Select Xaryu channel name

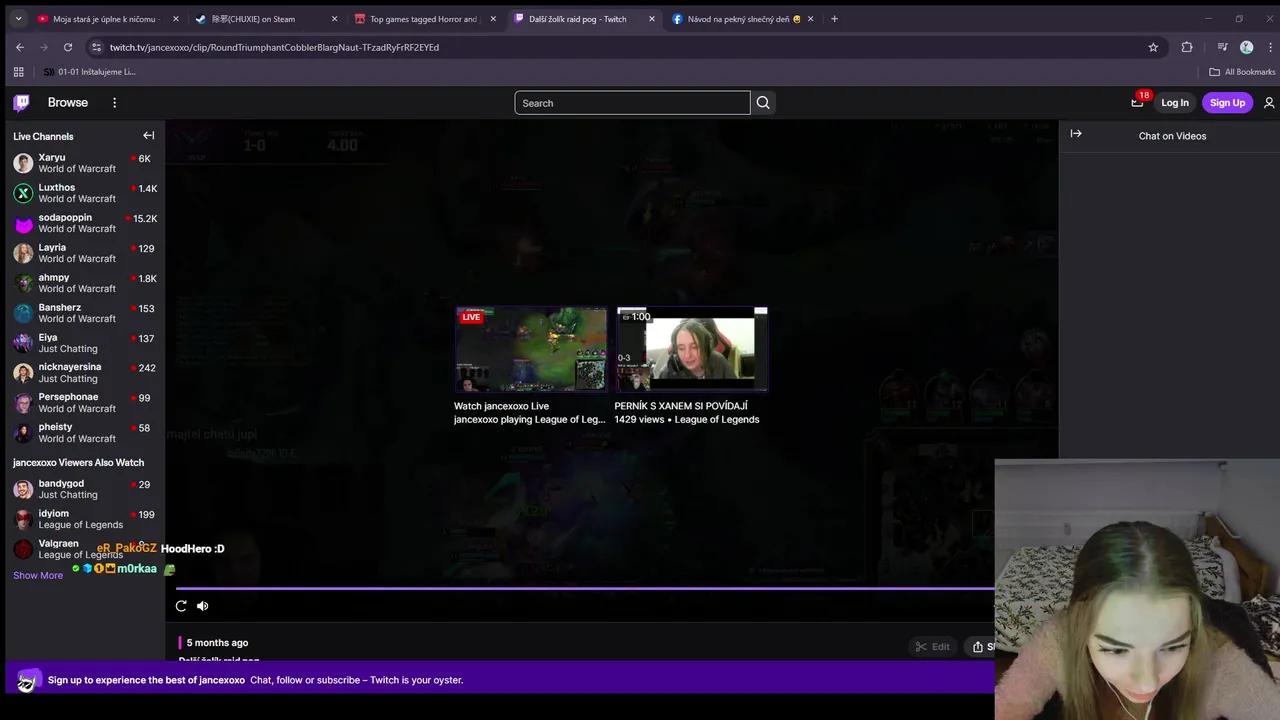[x=52, y=157]
